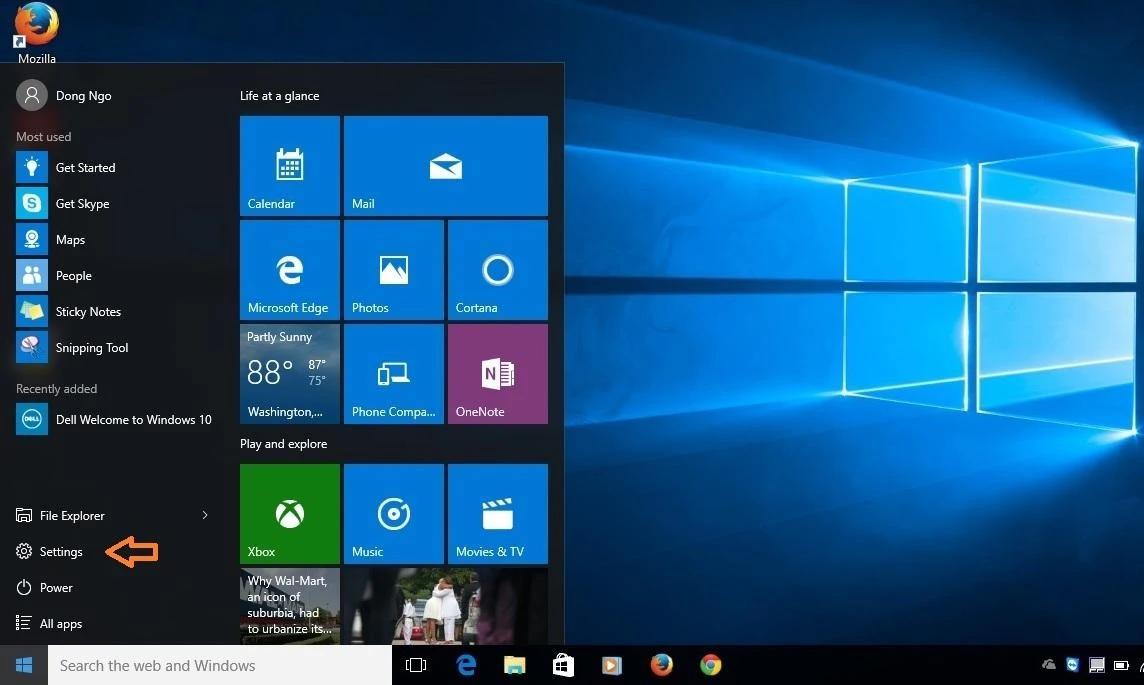Open the Phone Companion tile
This screenshot has width=1144, height=685.
click(x=393, y=373)
